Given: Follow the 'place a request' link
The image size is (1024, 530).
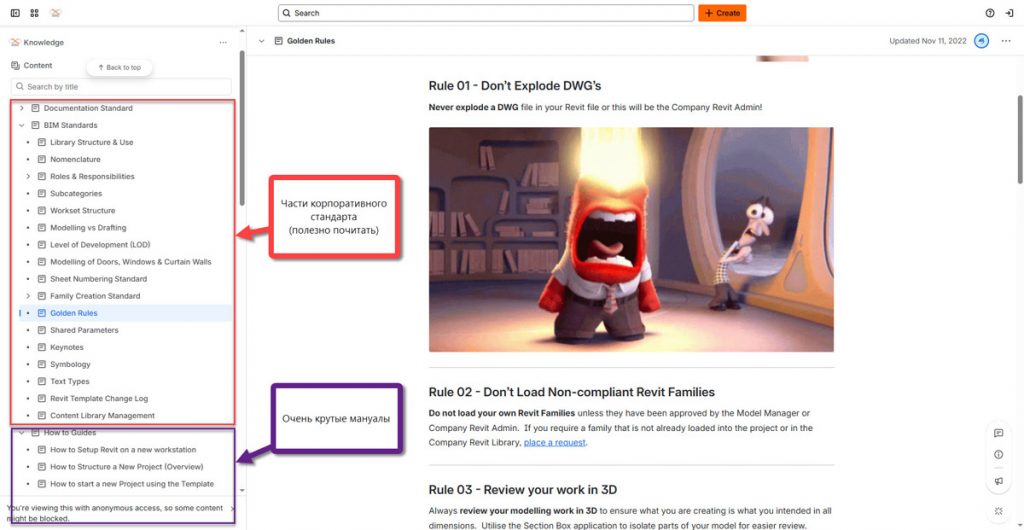Looking at the screenshot, I should coord(554,442).
